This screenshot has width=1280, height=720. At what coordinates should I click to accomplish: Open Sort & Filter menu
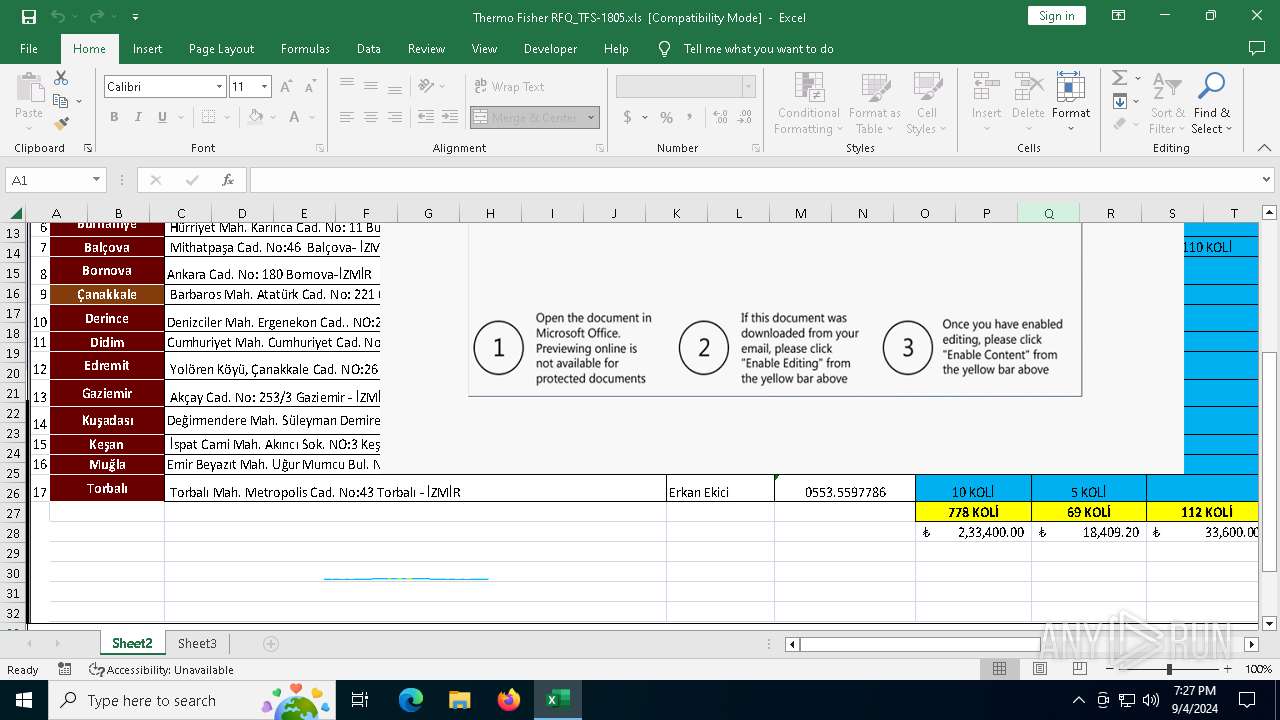click(1167, 103)
